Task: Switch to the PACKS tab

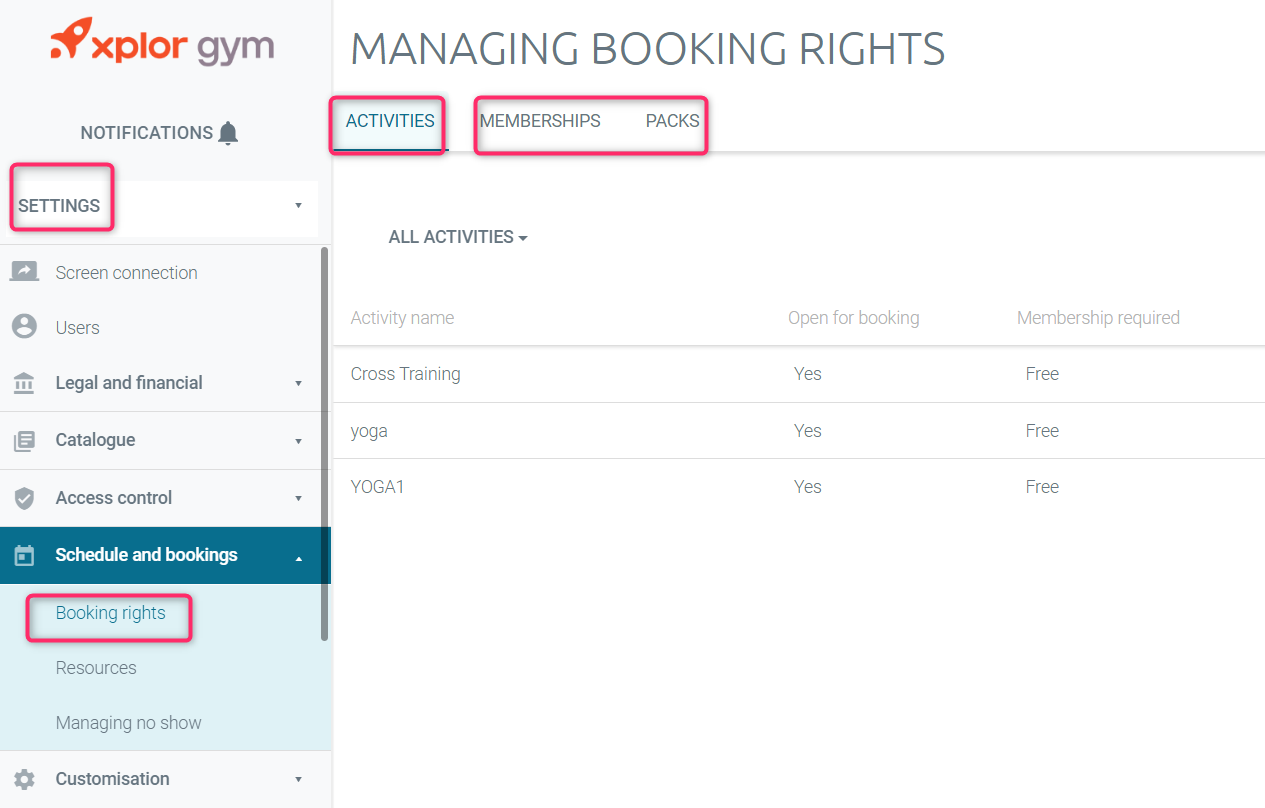Action: (672, 121)
